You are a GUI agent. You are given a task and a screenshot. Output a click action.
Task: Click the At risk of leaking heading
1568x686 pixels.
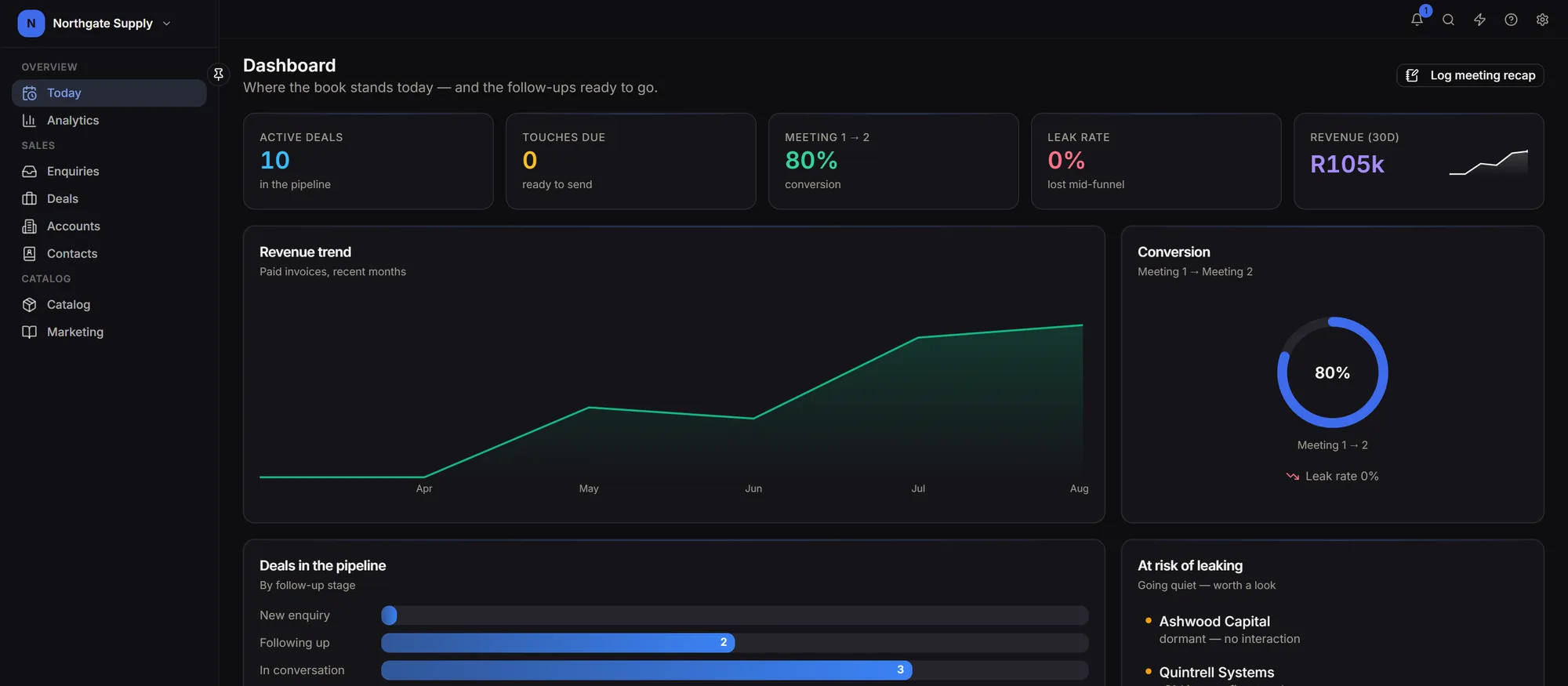point(1190,565)
